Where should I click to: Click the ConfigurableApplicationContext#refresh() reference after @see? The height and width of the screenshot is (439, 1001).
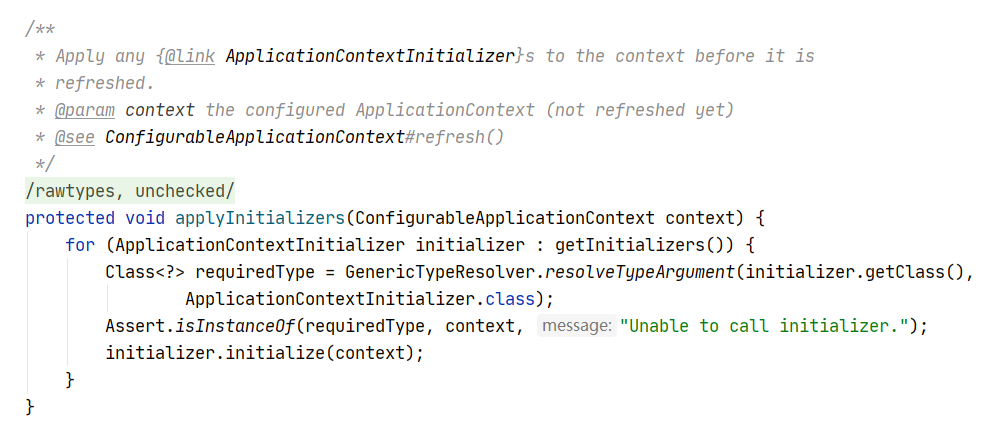pyautogui.click(x=304, y=137)
